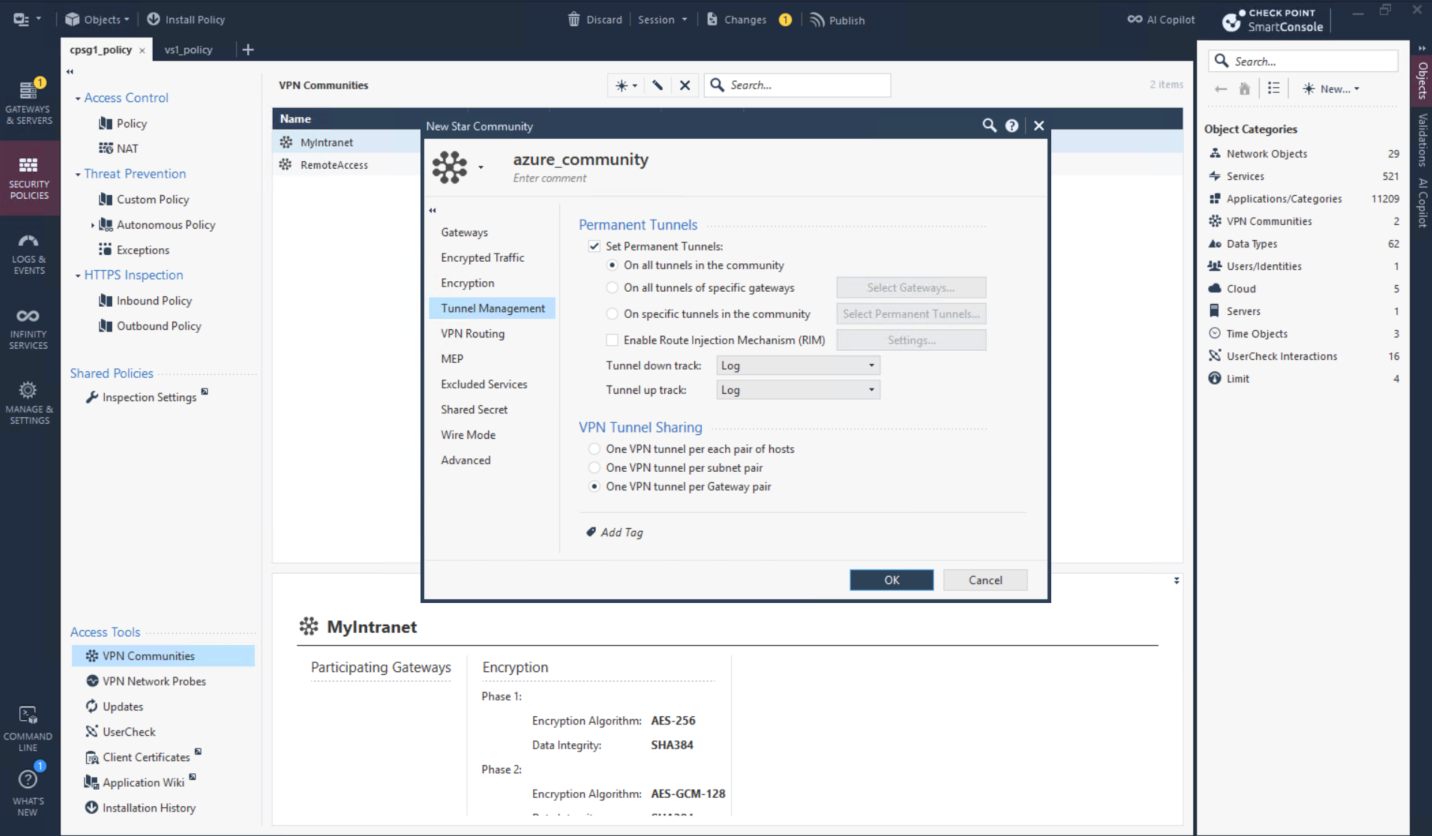Screen dimensions: 1432x836
Task: Enable Route Injection Mechanism (RIM) checkbox
Action: [613, 340]
